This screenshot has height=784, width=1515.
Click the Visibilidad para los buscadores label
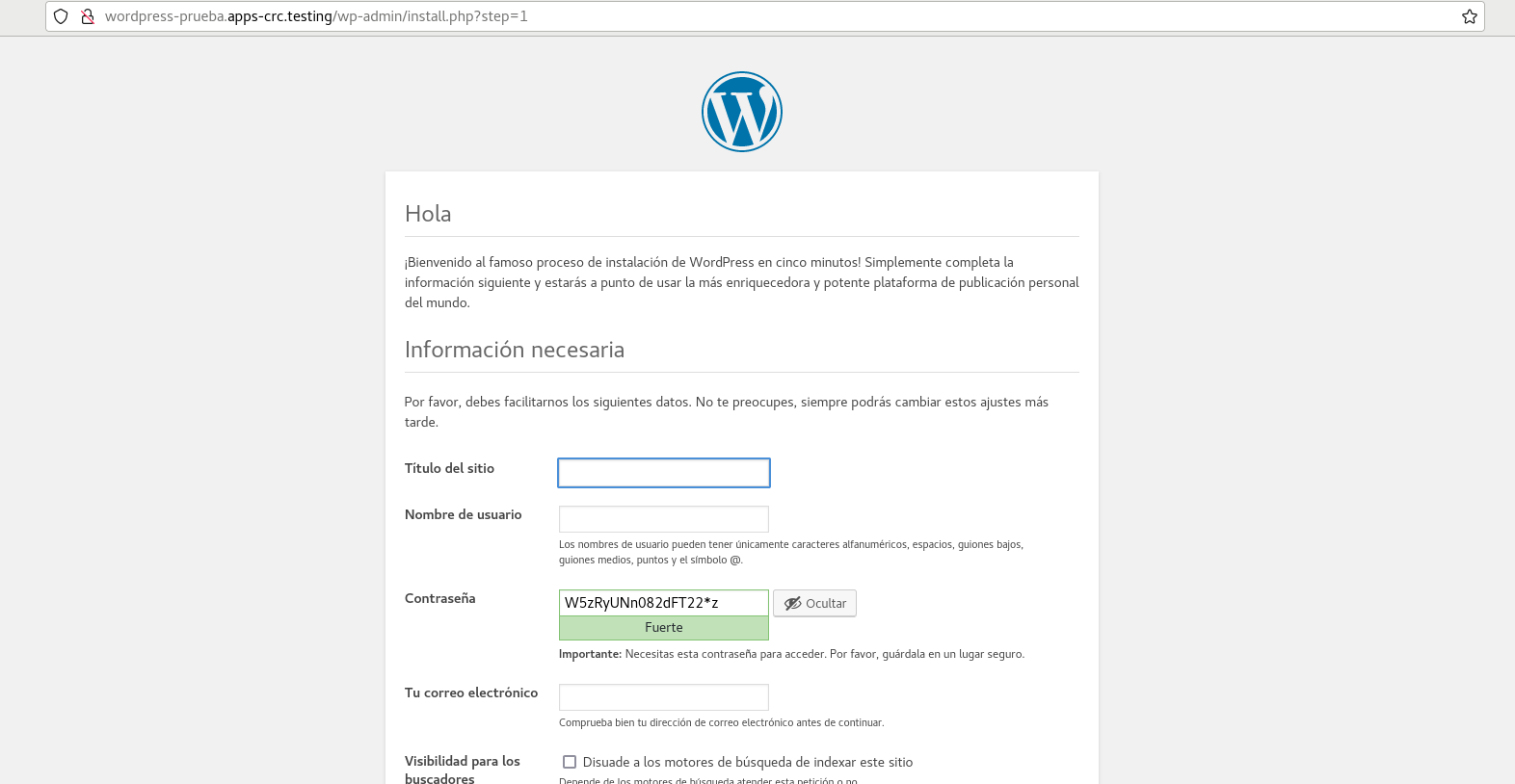[x=463, y=770]
